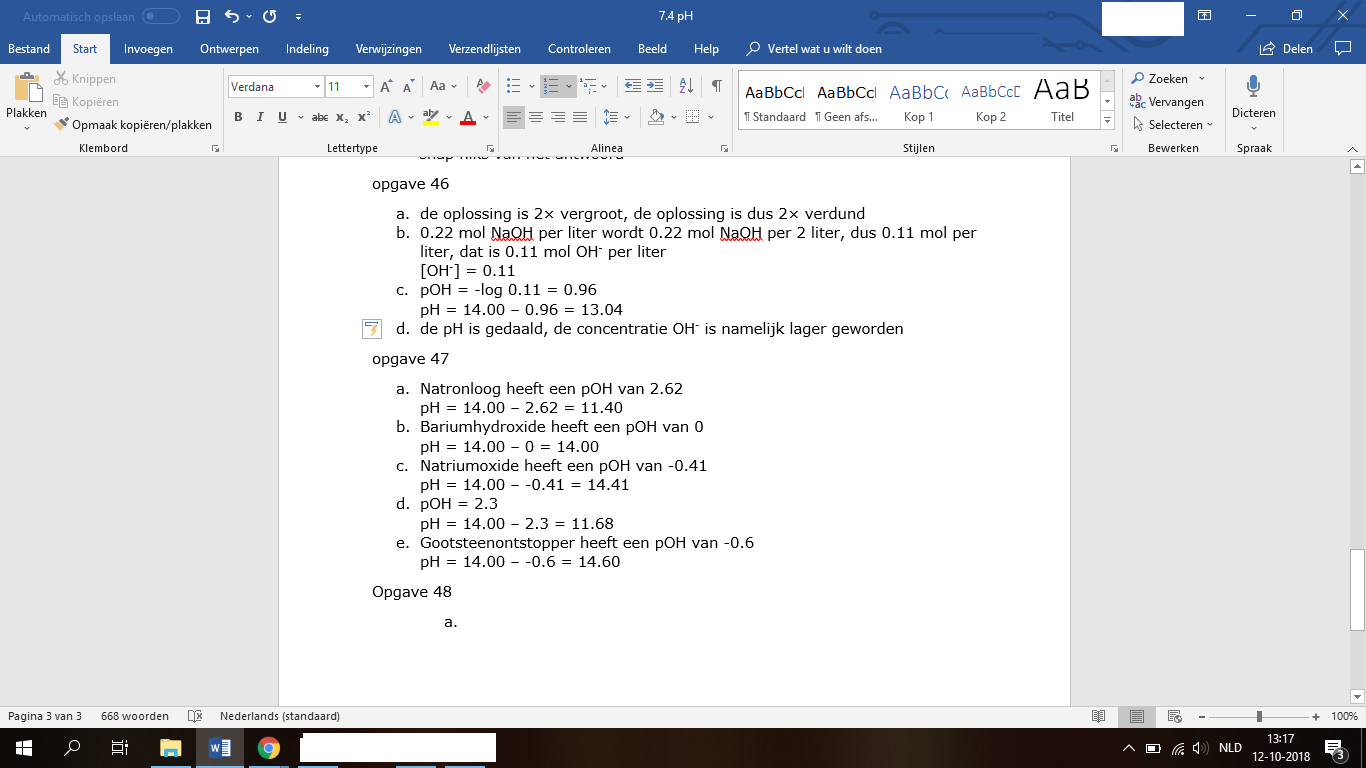
Task: Toggle show paragraph marks
Action: pyautogui.click(x=717, y=87)
